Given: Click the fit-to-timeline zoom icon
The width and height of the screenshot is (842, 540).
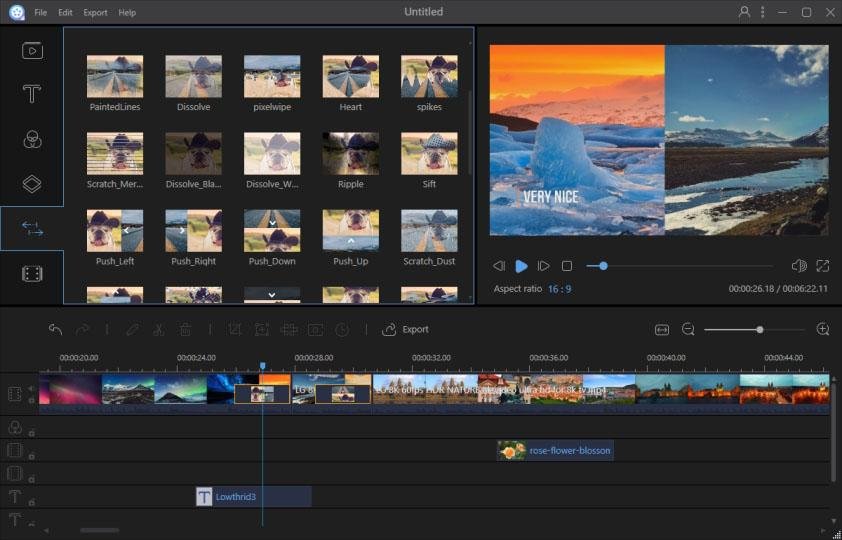Looking at the screenshot, I should click(661, 329).
